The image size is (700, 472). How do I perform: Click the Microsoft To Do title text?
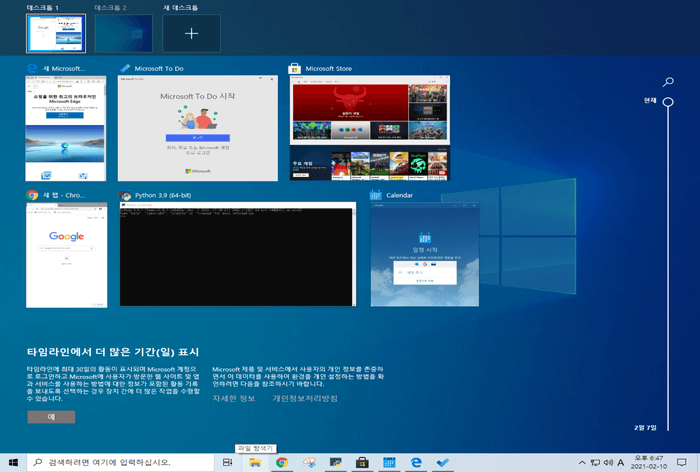tap(159, 68)
